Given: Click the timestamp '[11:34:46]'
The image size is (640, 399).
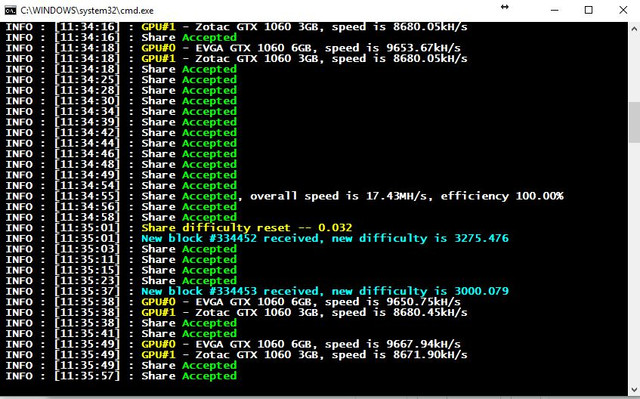Looking at the screenshot, I should 87,154.
